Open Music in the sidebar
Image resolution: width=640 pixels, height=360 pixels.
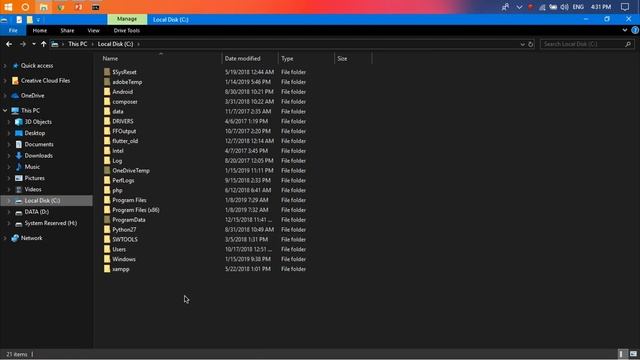point(32,167)
